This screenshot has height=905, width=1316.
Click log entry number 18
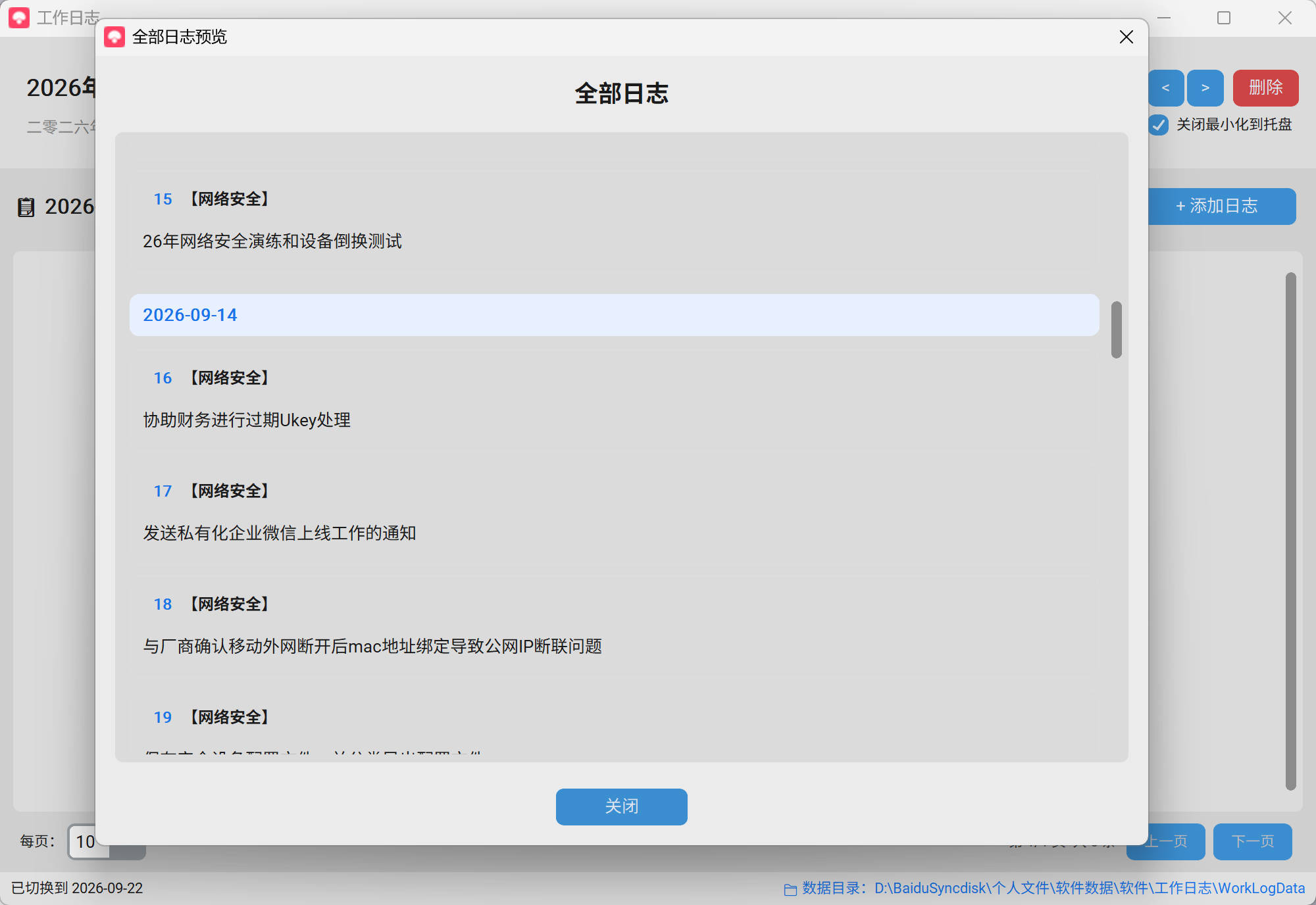tap(163, 604)
